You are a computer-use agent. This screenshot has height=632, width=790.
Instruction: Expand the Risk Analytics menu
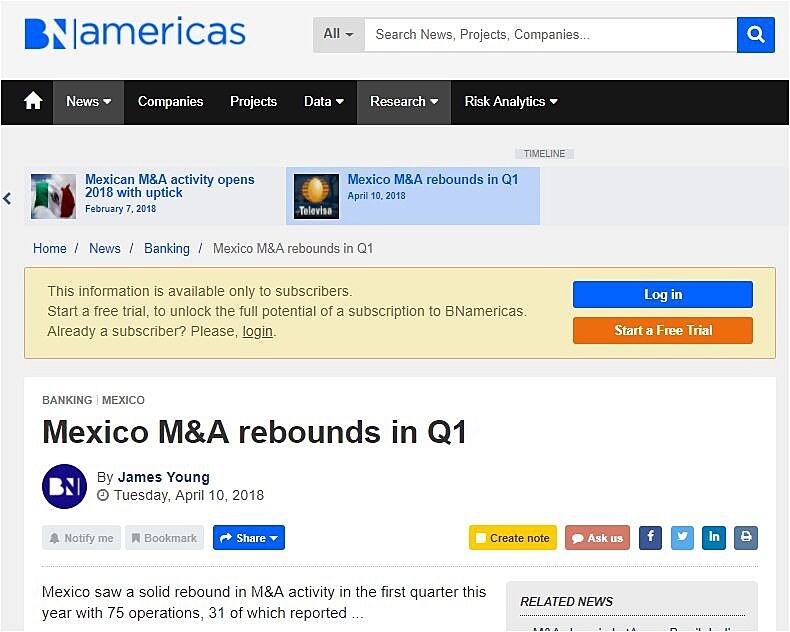pyautogui.click(x=511, y=102)
